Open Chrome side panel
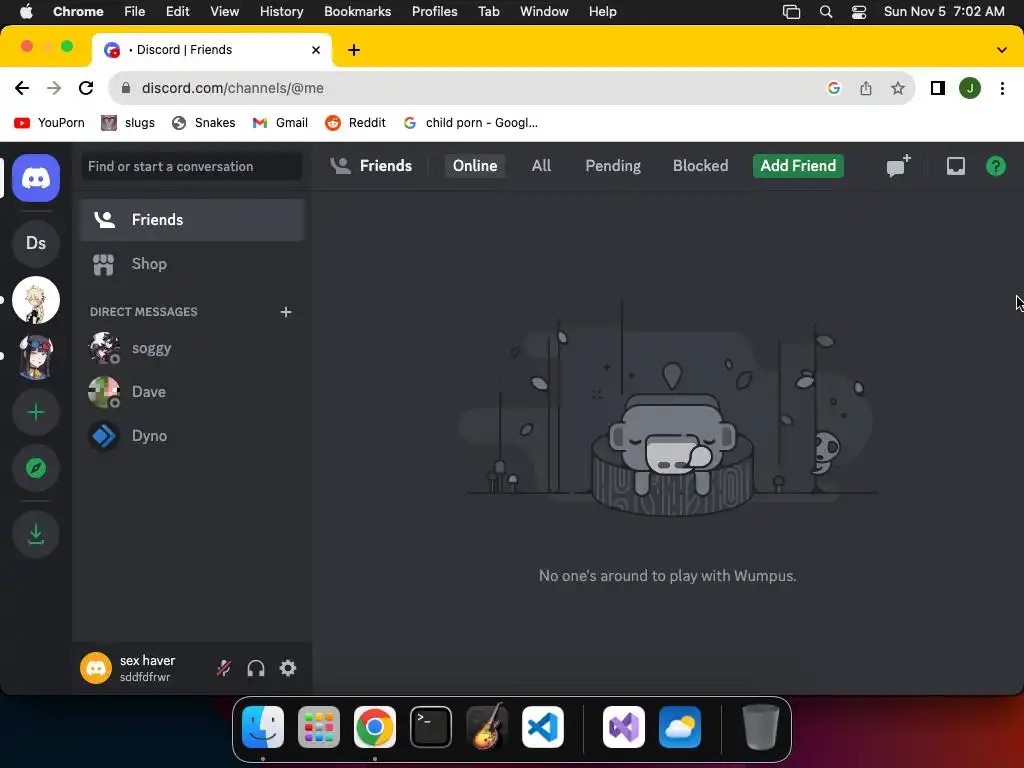The width and height of the screenshot is (1024, 768). [x=937, y=88]
